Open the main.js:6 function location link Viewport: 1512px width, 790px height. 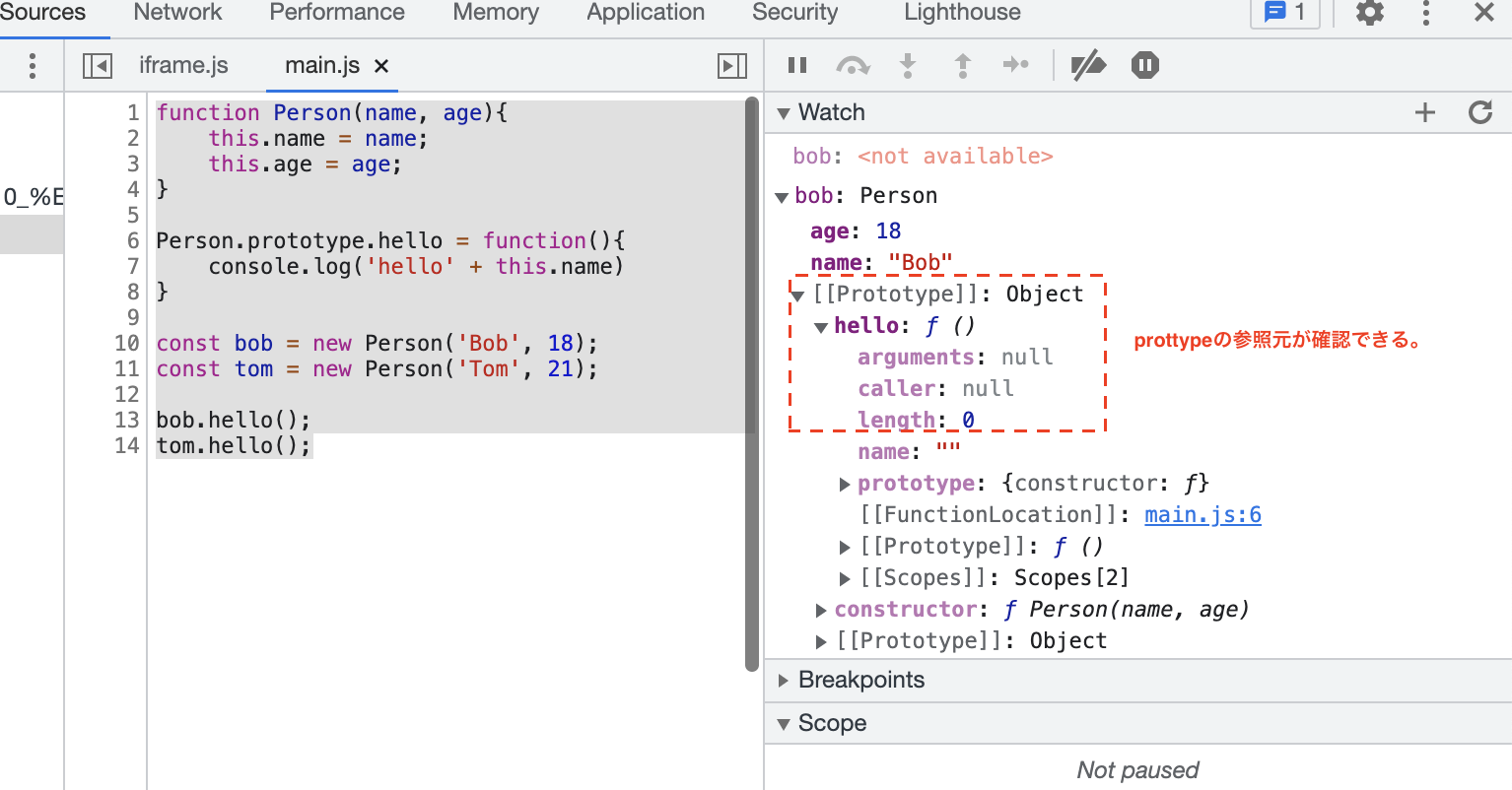[x=1203, y=515]
